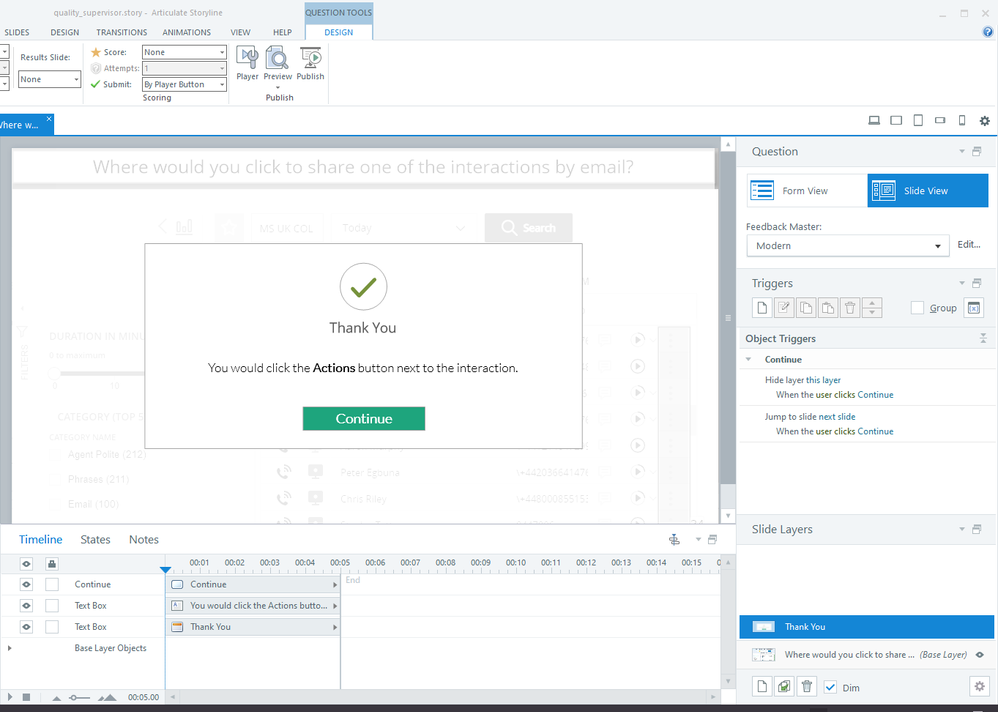Viewport: 998px width, 712px height.
Task: Open Triggers panel options arrow
Action: [962, 283]
